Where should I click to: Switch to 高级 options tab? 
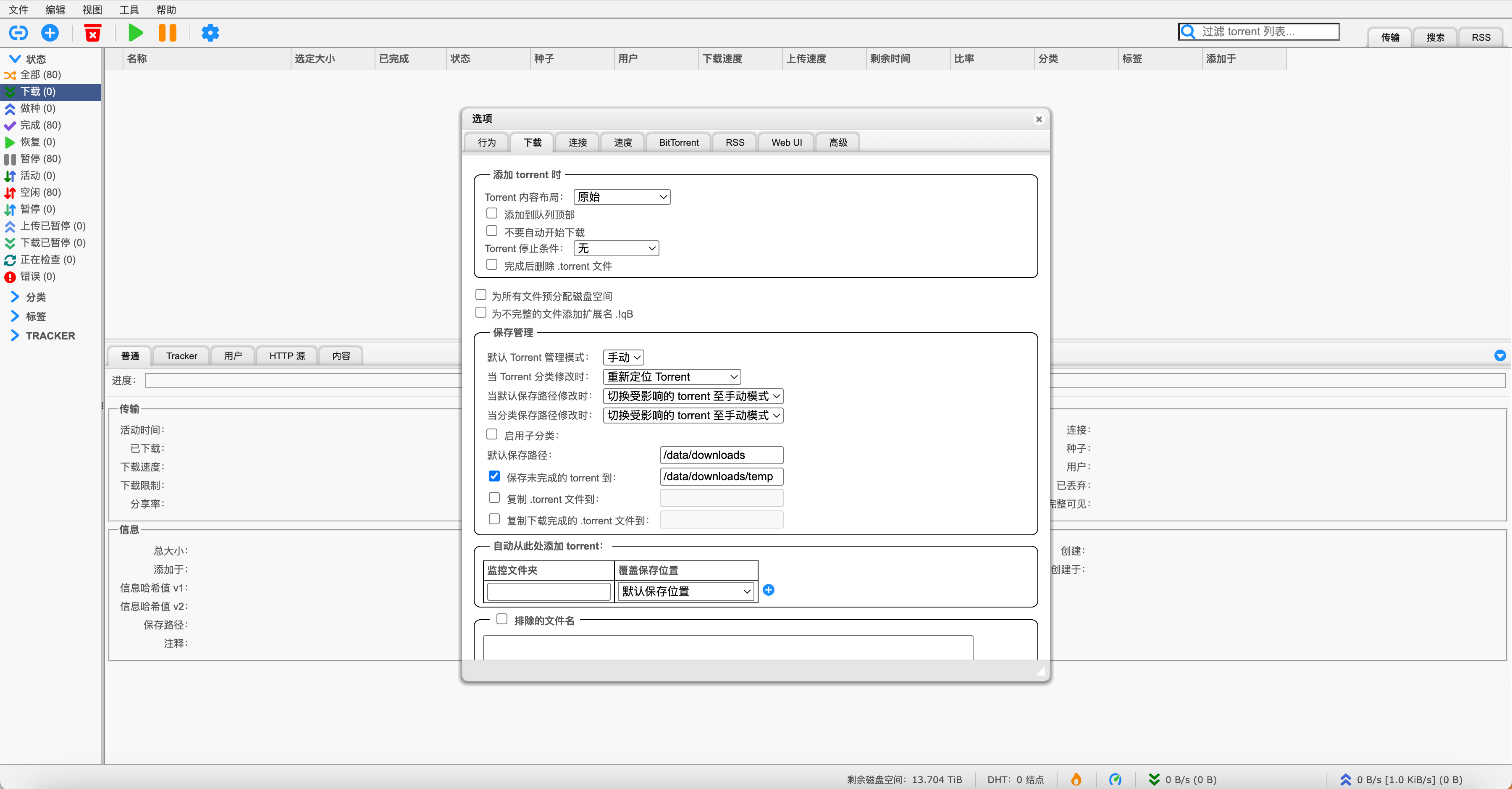[x=838, y=143]
